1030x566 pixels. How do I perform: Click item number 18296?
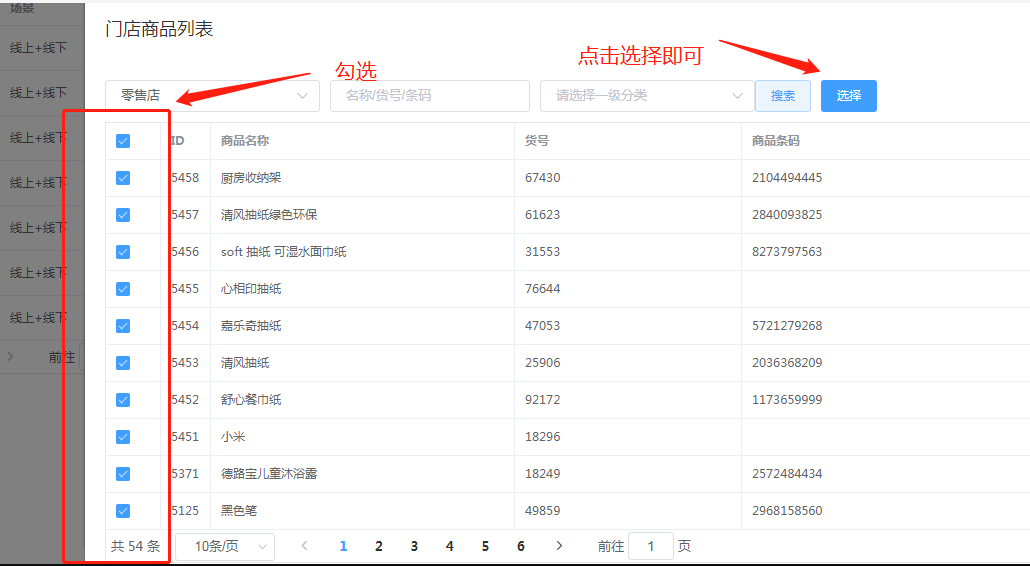(543, 437)
